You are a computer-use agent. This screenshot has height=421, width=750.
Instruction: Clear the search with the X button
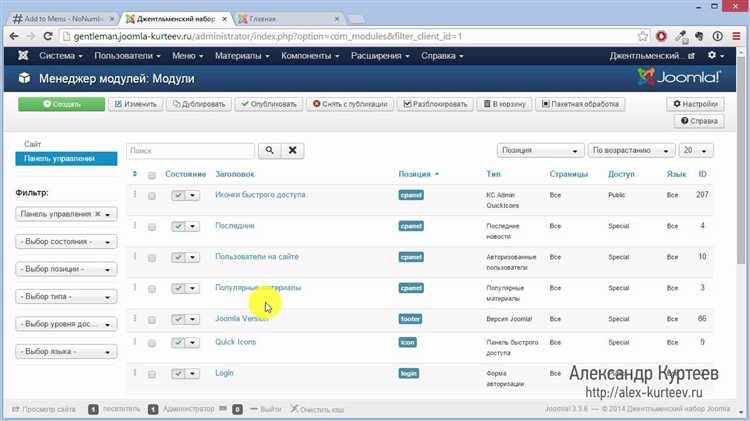[292, 150]
